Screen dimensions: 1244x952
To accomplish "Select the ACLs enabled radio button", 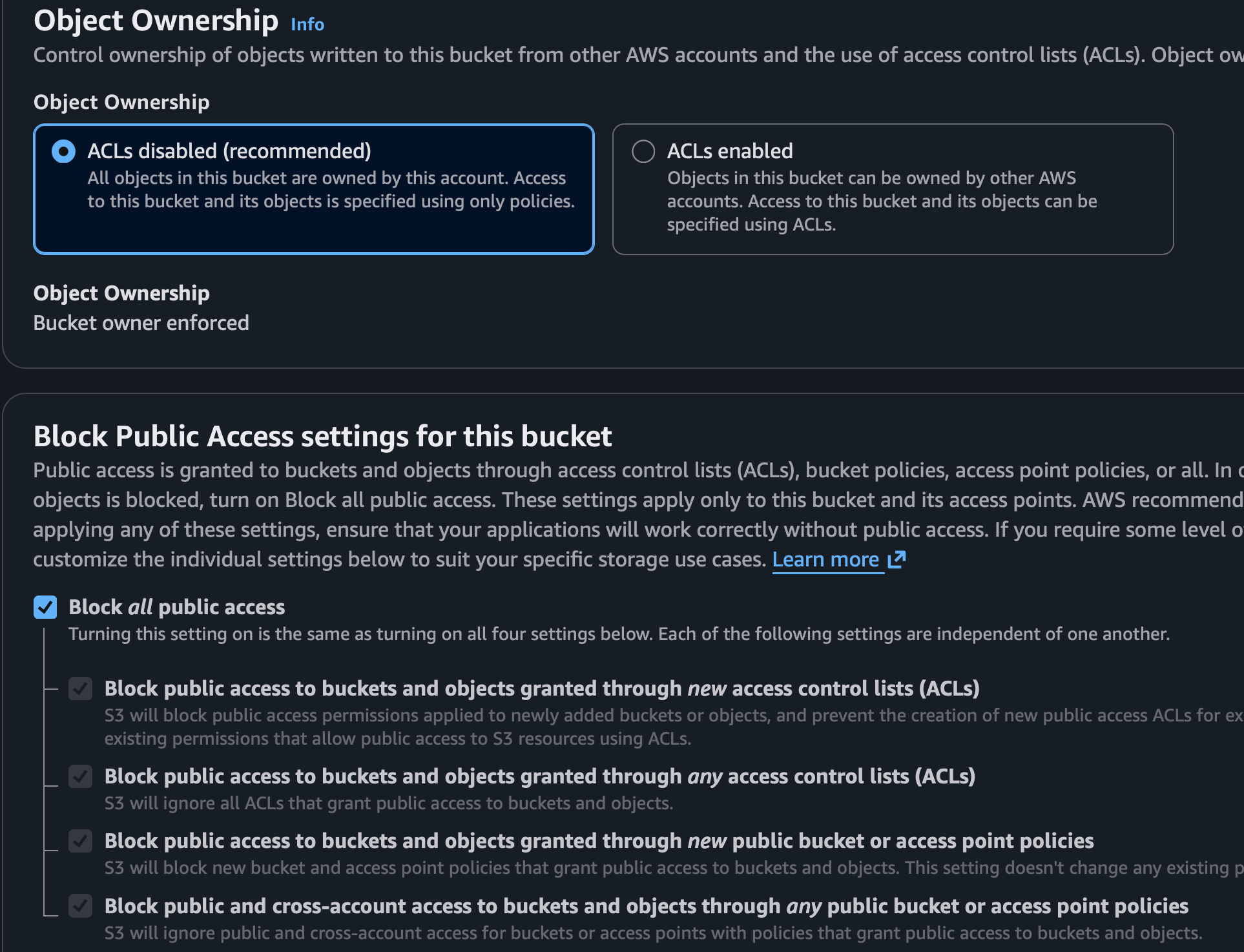I will coord(643,151).
